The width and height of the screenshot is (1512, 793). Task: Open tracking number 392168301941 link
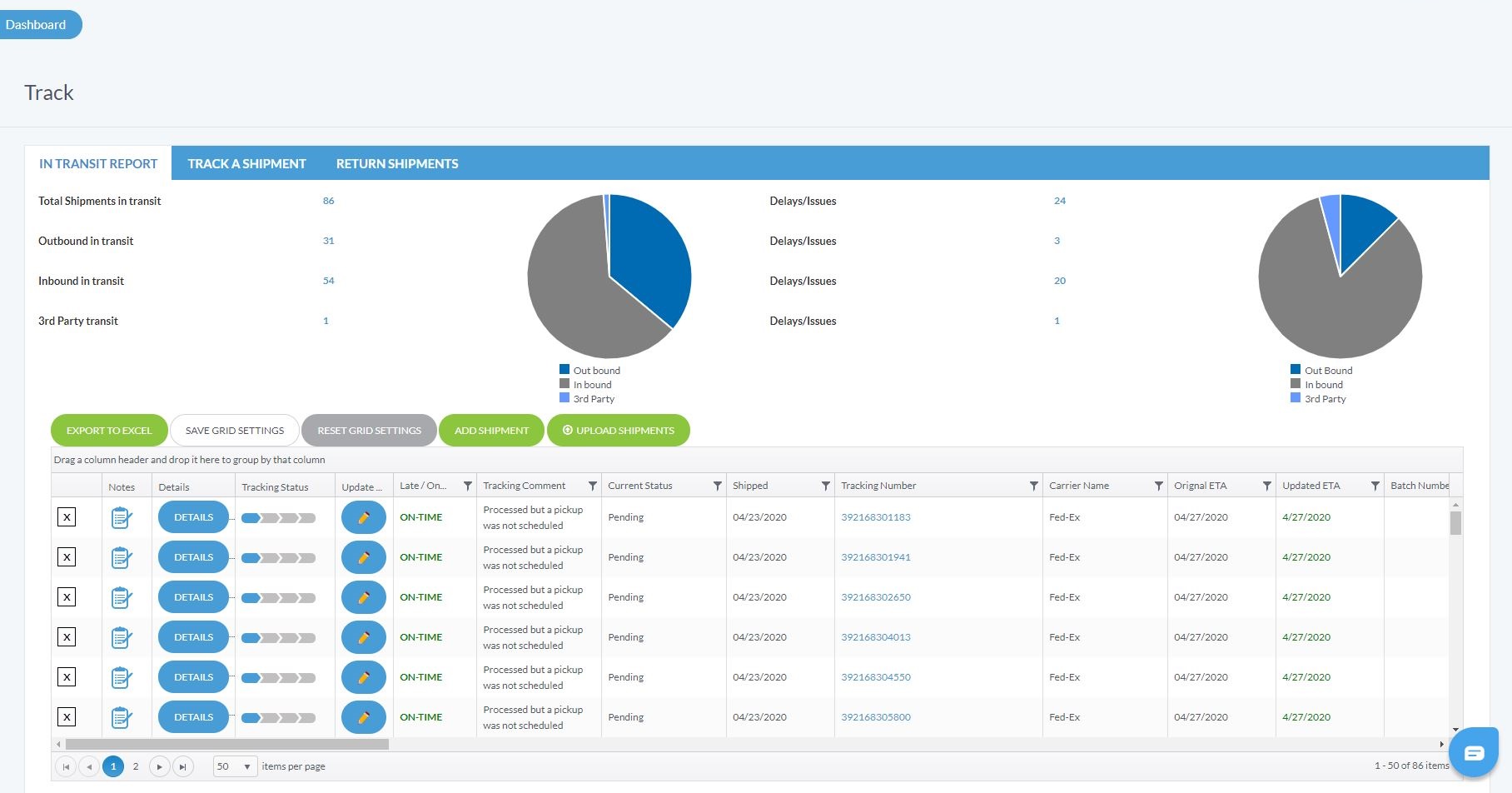876,557
